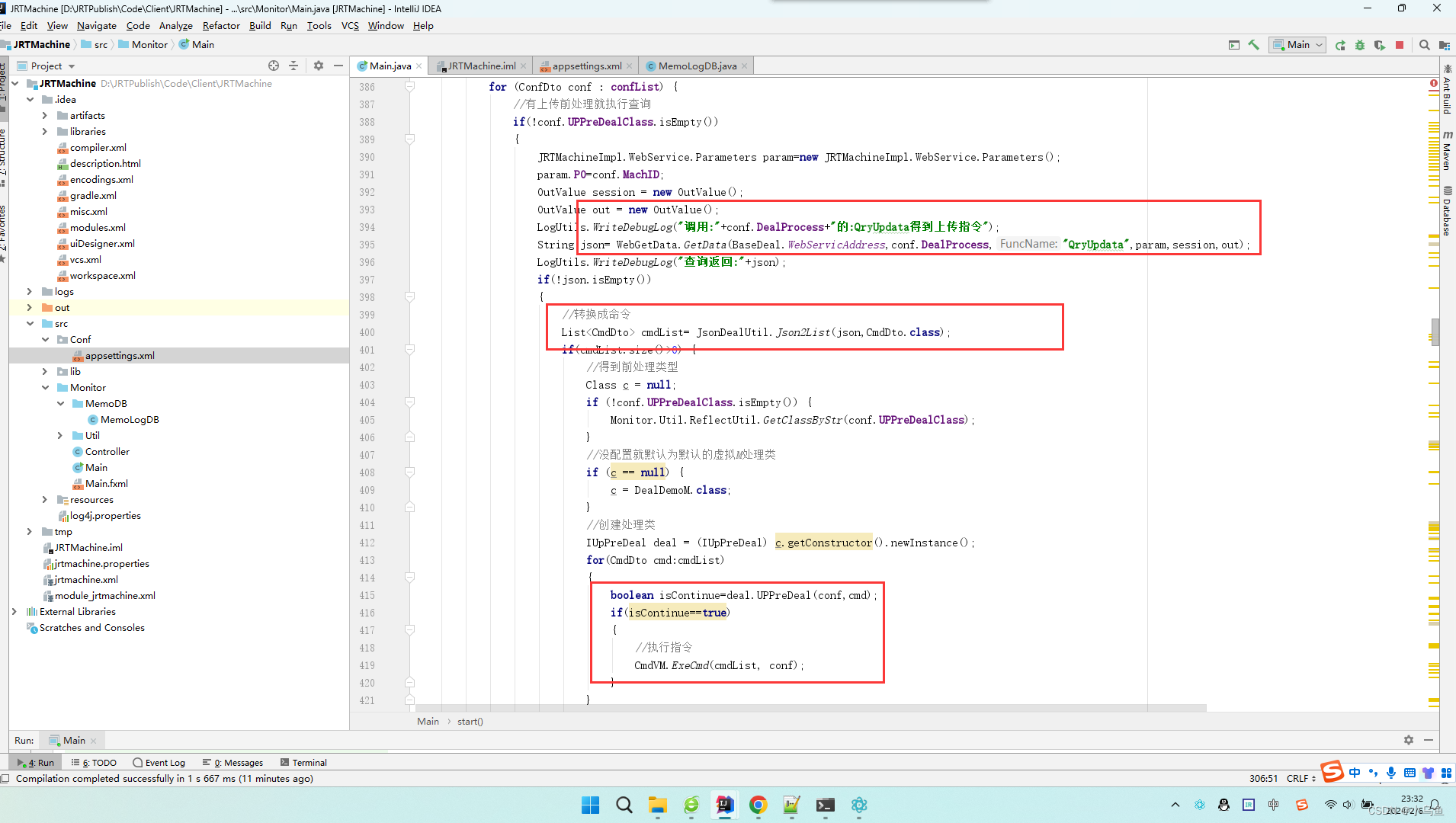
Task: Click the start() breadcrumb
Action: point(470,721)
